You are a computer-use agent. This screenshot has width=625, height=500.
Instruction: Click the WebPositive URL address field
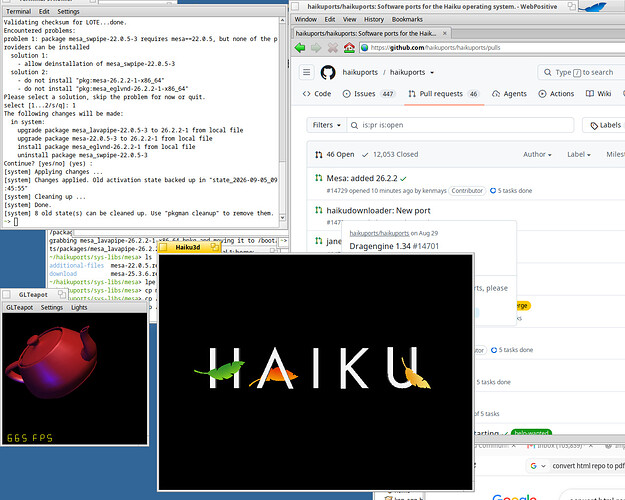point(494,48)
